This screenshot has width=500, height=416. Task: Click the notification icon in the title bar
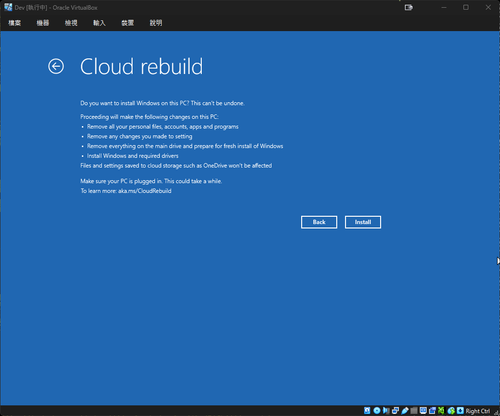click(x=409, y=7)
